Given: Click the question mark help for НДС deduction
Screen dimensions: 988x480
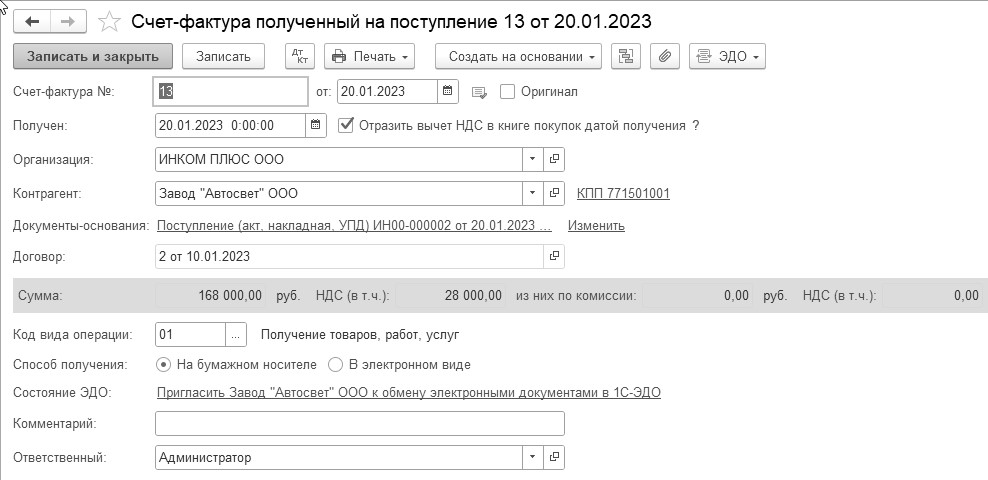Looking at the screenshot, I should tap(696, 125).
